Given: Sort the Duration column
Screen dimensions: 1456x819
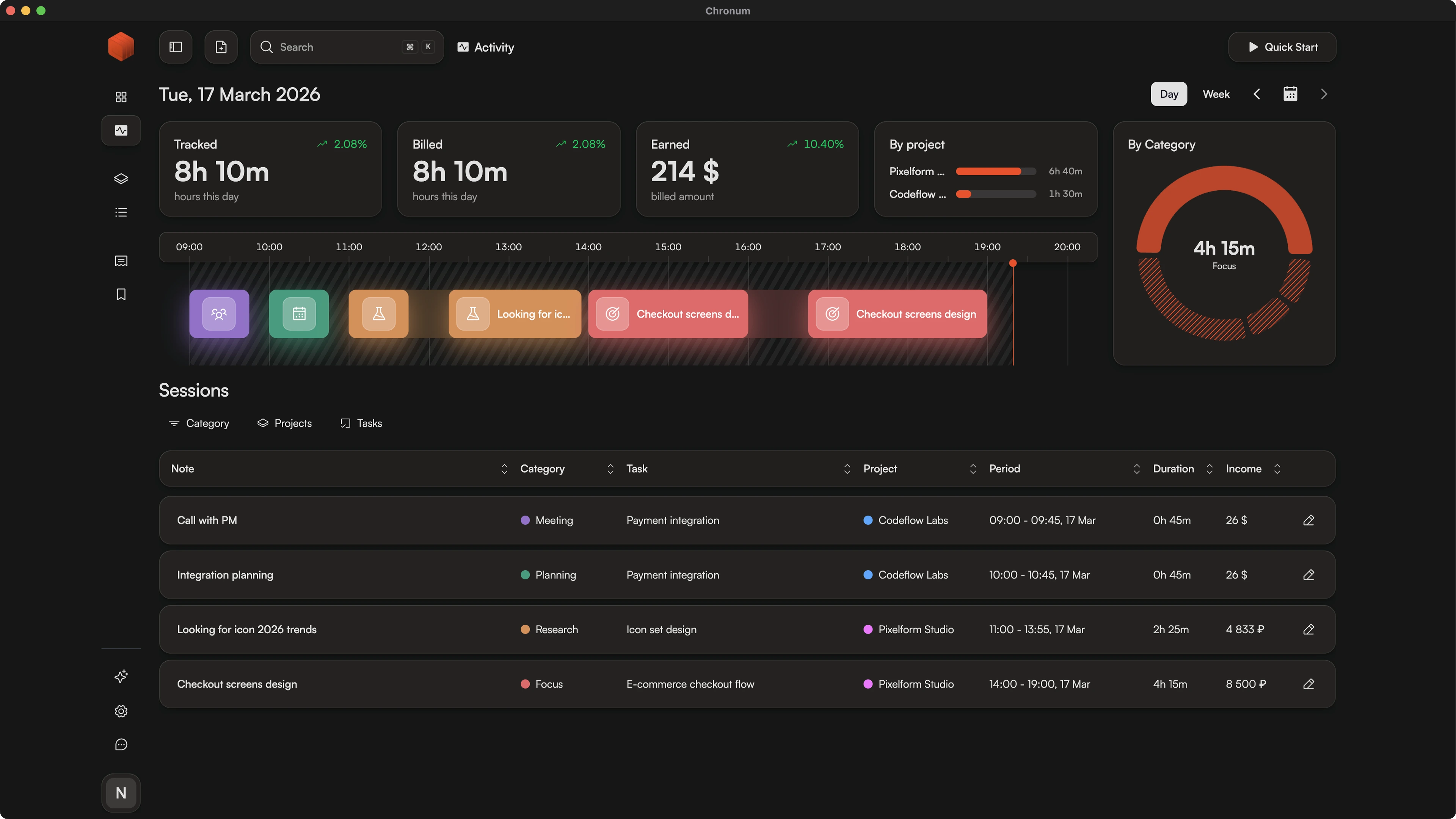Looking at the screenshot, I should 1209,469.
